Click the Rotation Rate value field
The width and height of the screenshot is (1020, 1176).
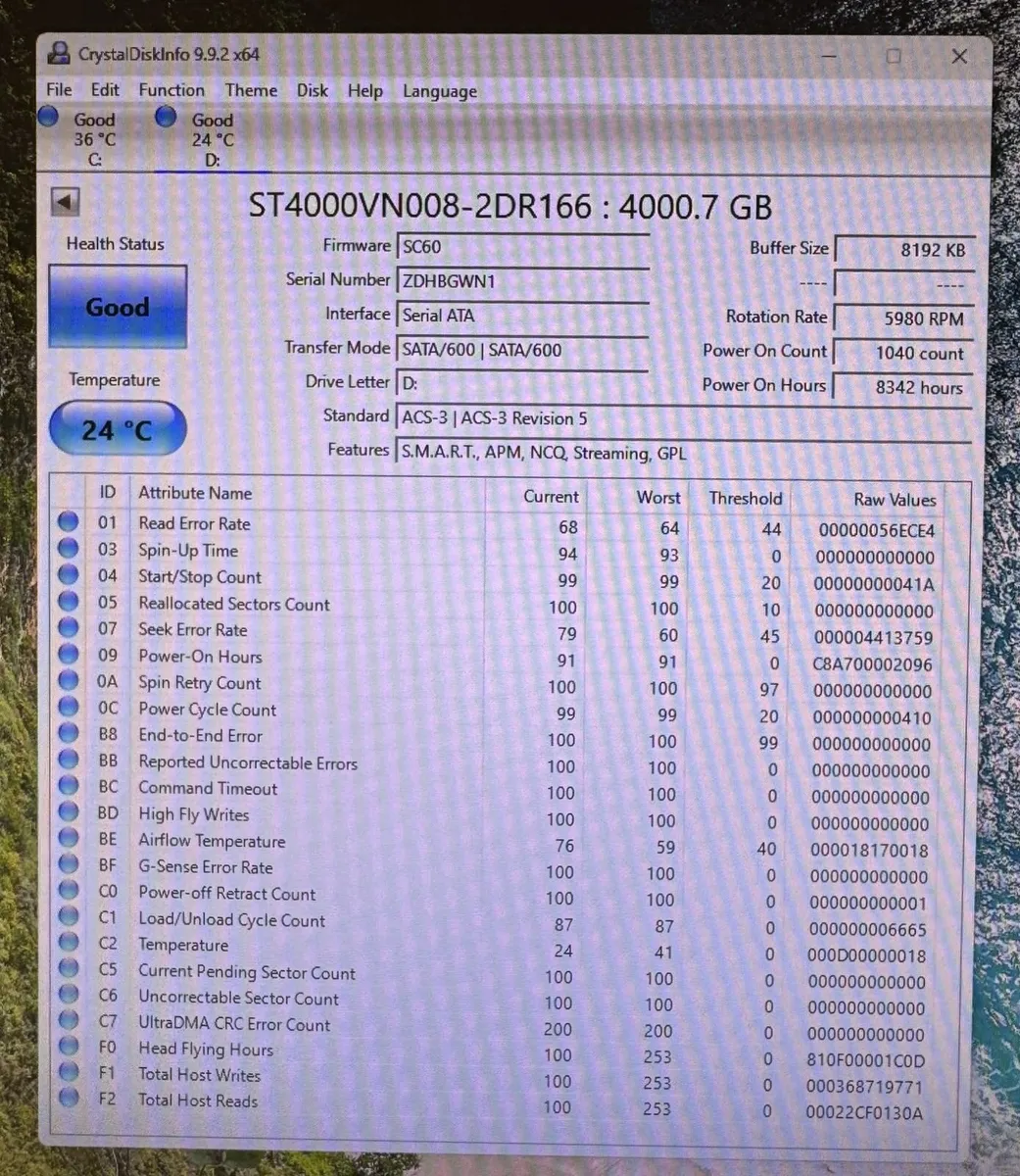(902, 318)
